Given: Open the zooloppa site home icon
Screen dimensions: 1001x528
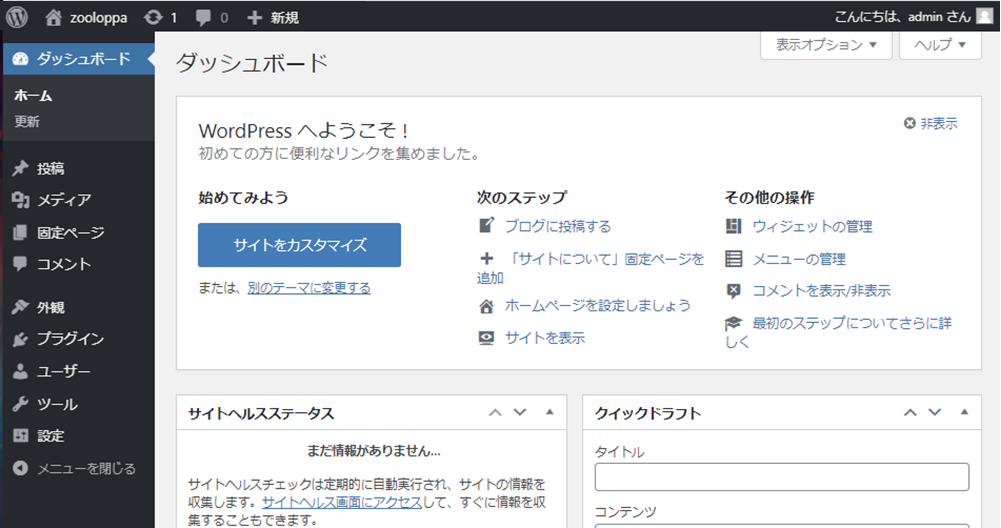Looking at the screenshot, I should [54, 17].
